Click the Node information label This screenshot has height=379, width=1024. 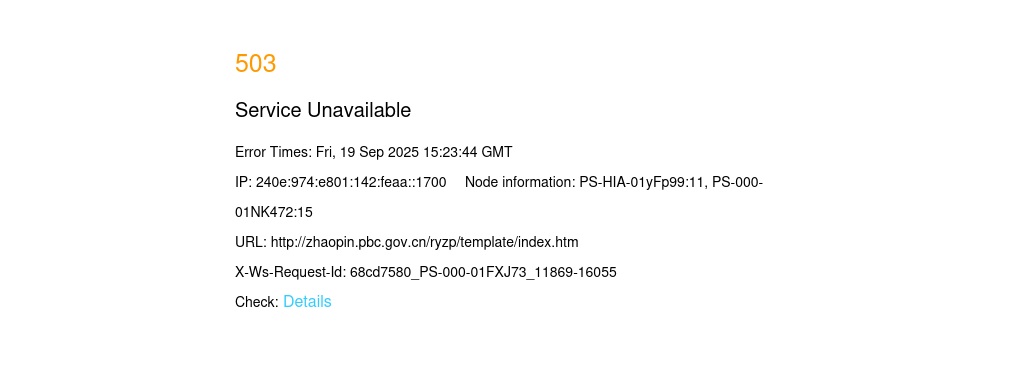520,182
